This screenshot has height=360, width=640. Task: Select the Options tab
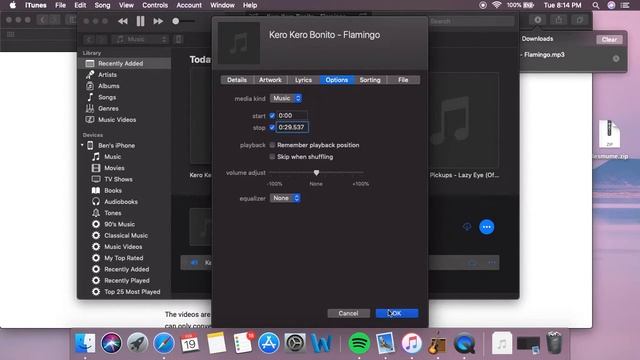click(337, 80)
